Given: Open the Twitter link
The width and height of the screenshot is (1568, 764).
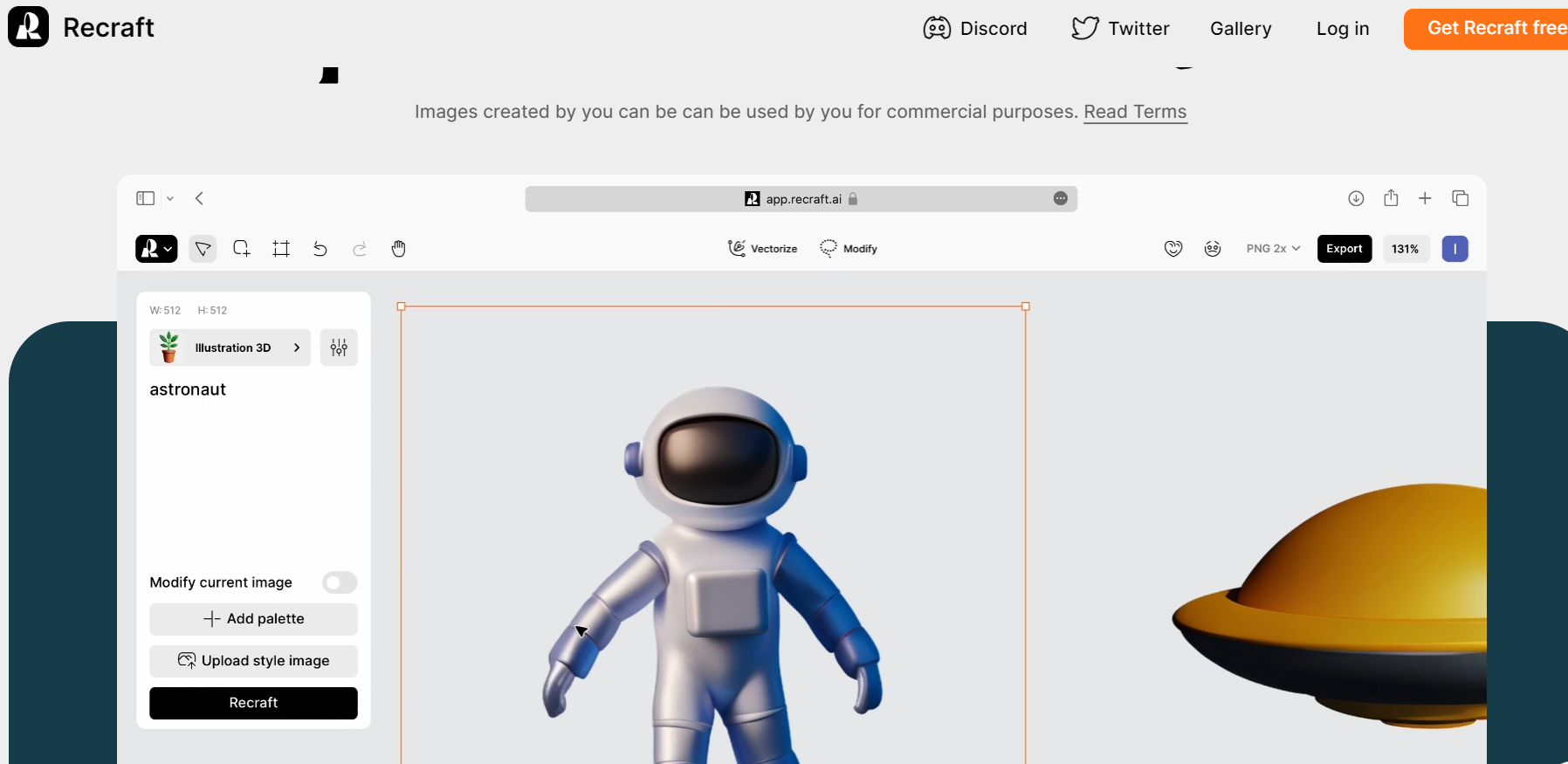Looking at the screenshot, I should [x=1120, y=29].
